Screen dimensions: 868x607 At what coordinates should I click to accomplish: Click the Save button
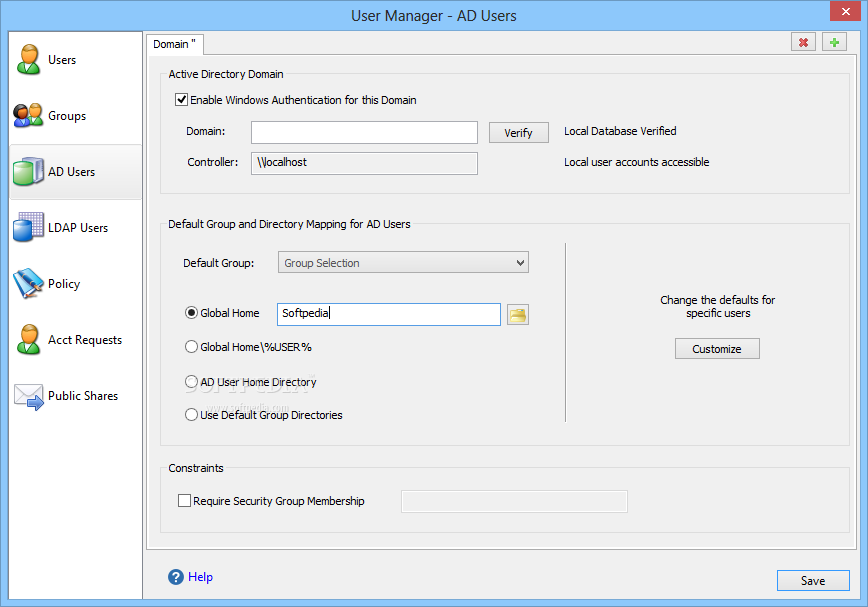pyautogui.click(x=813, y=580)
